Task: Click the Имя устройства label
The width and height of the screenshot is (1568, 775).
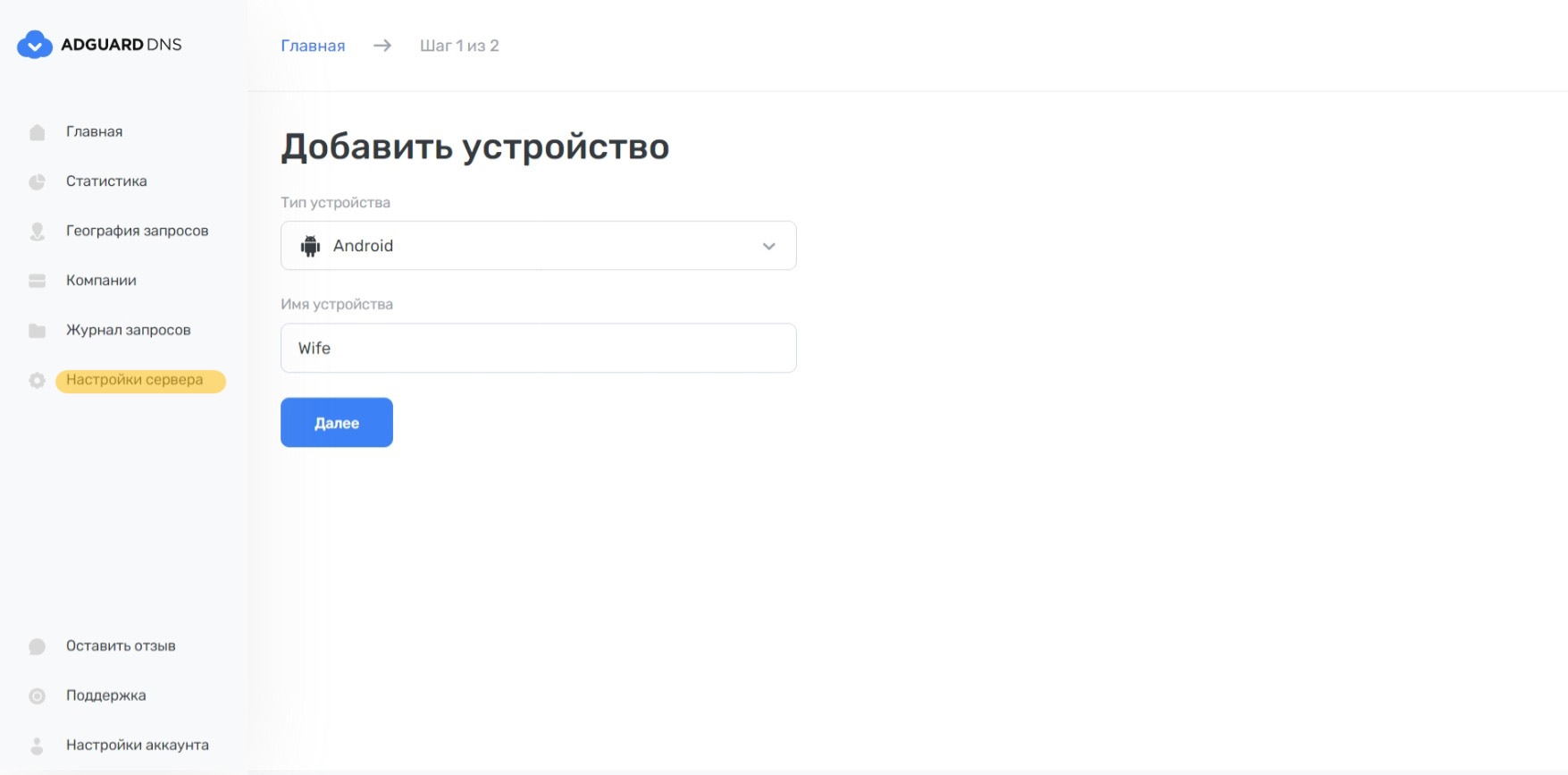Action: pos(337,304)
